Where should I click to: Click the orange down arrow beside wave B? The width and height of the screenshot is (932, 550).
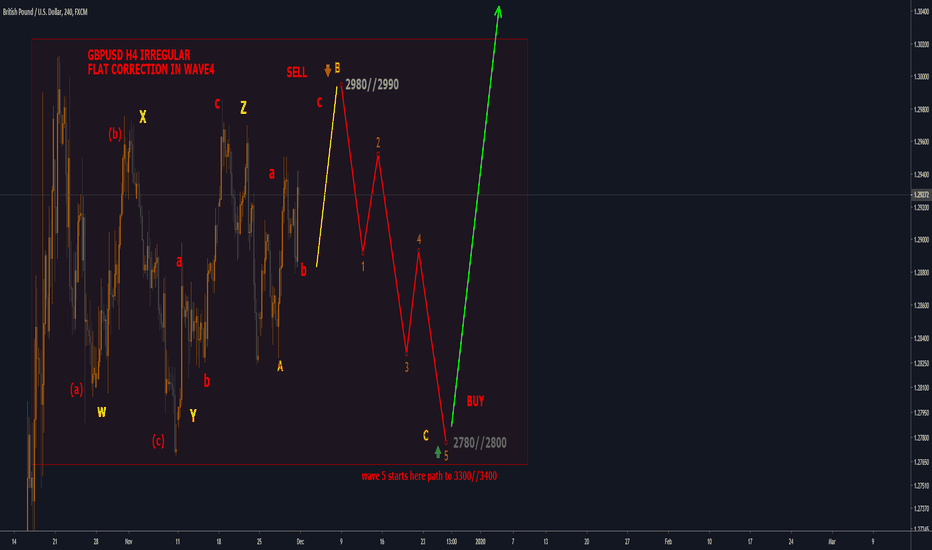(x=327, y=70)
